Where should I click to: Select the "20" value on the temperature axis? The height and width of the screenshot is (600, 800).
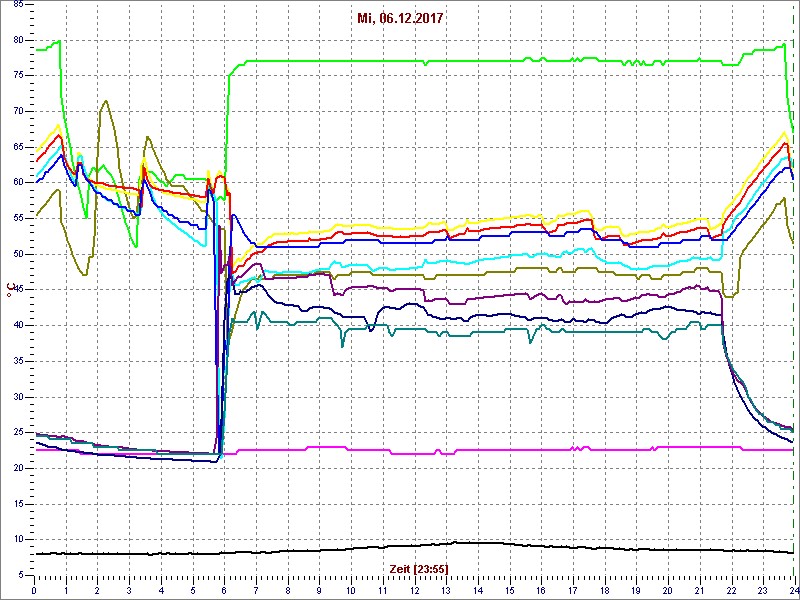18,468
